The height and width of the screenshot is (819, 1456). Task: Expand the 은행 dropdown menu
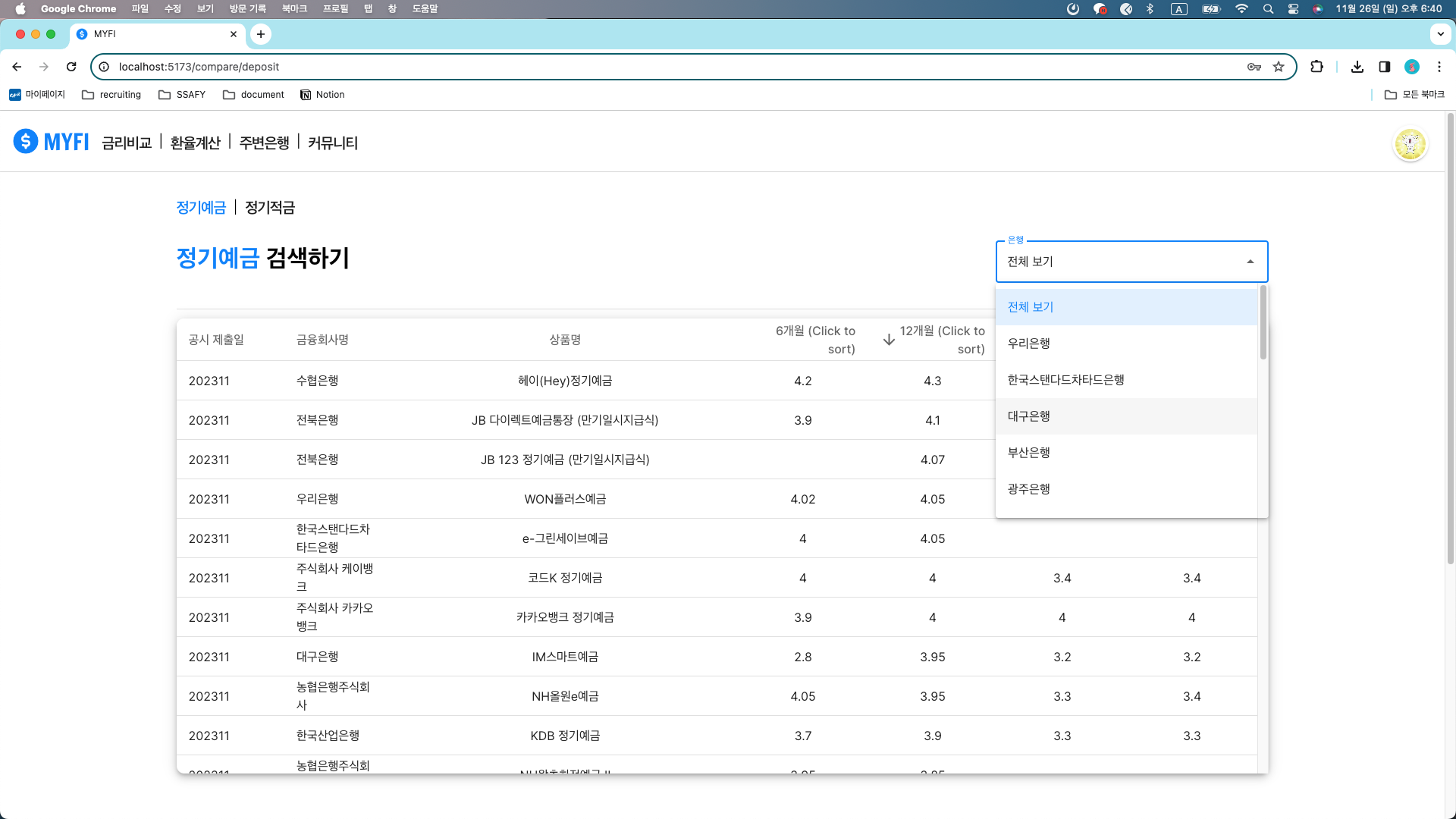(x=1131, y=261)
